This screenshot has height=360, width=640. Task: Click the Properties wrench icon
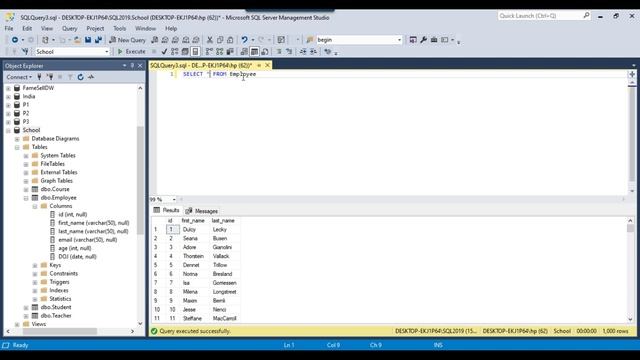pyautogui.click(x=423, y=40)
